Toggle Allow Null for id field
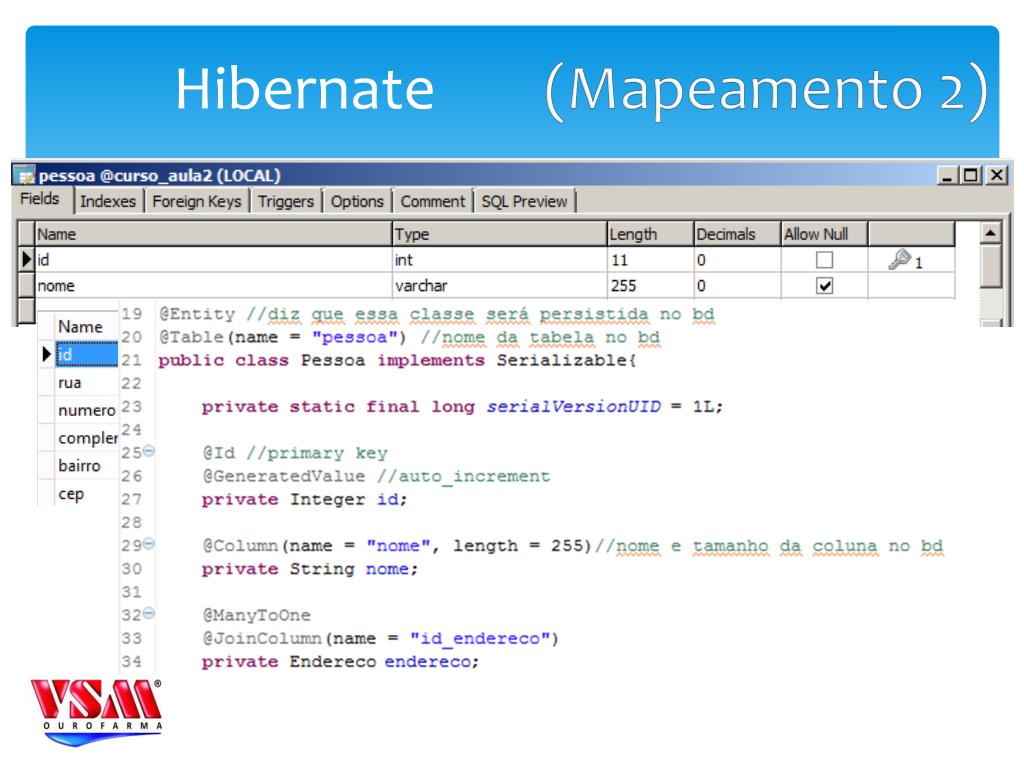1024x768 pixels. point(825,260)
